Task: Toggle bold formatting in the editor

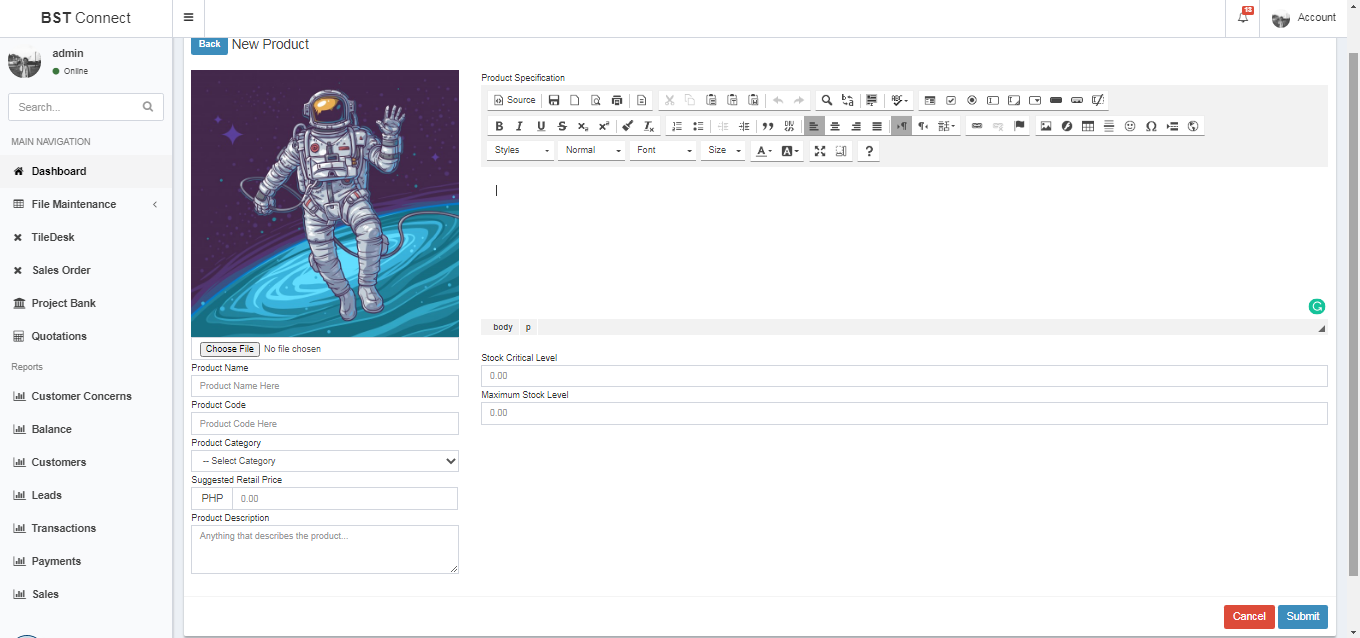Action: click(x=499, y=126)
